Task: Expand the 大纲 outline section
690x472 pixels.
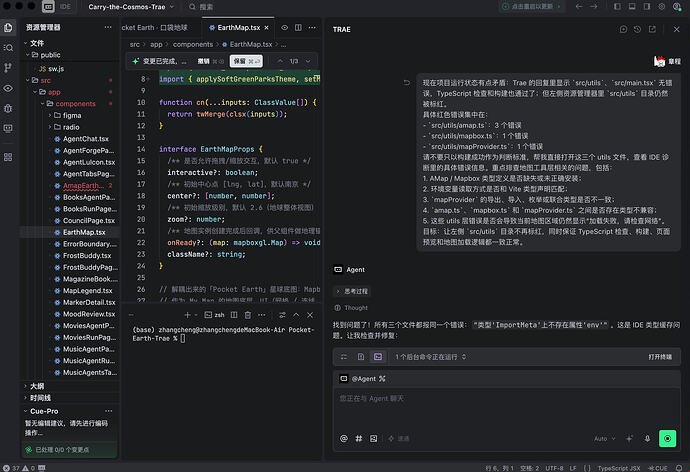Action: click(x=37, y=386)
